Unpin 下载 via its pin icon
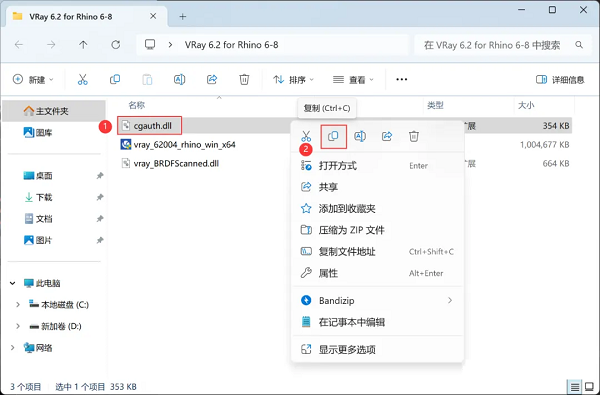Viewport: 600px width, 395px height. [x=100, y=197]
